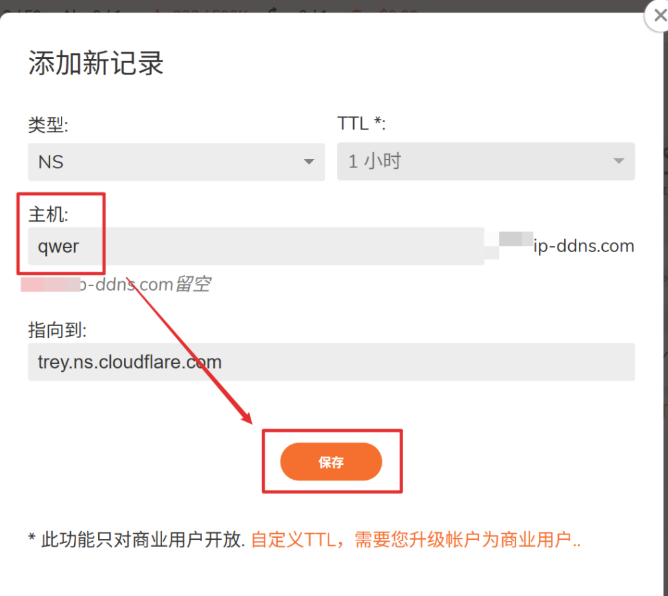Click the 留空 hint text below host field

193,284
